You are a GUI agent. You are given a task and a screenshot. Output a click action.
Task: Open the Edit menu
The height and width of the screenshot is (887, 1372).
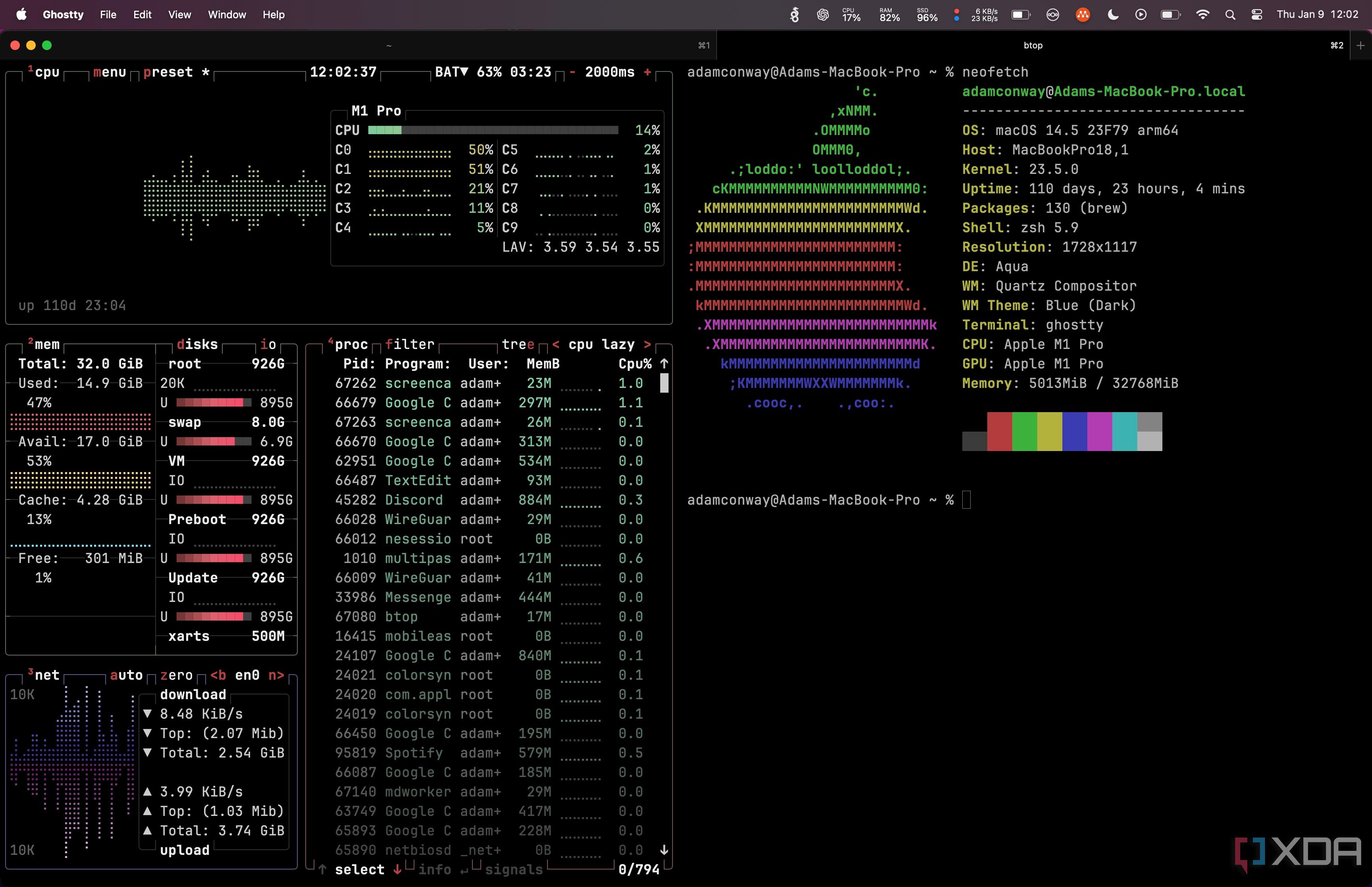(x=142, y=14)
